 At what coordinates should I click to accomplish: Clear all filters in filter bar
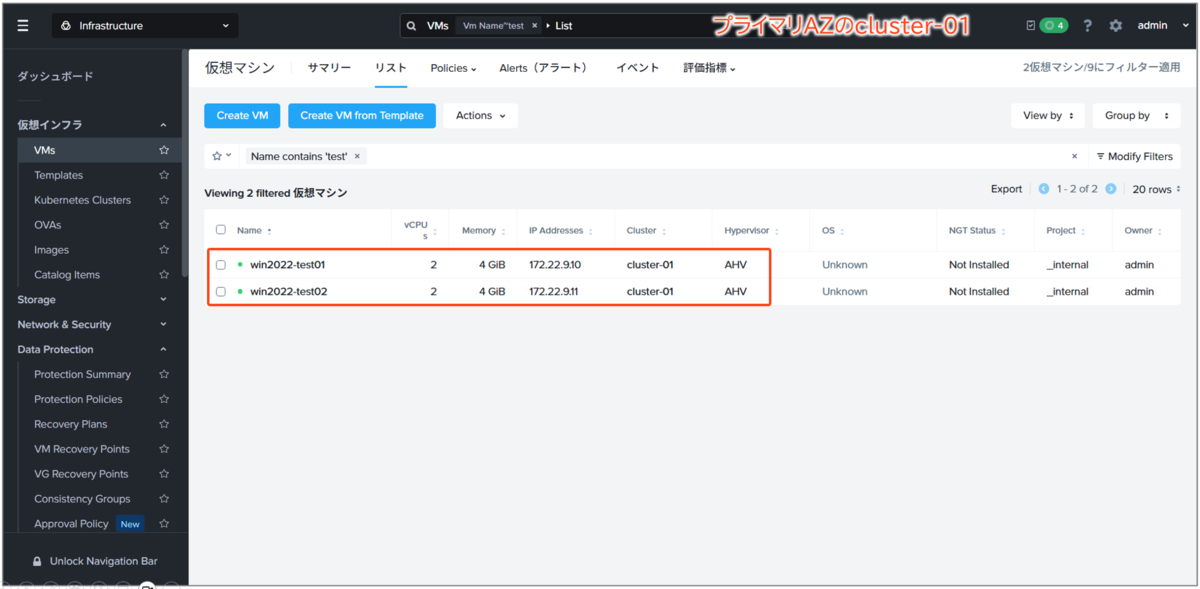click(1075, 156)
